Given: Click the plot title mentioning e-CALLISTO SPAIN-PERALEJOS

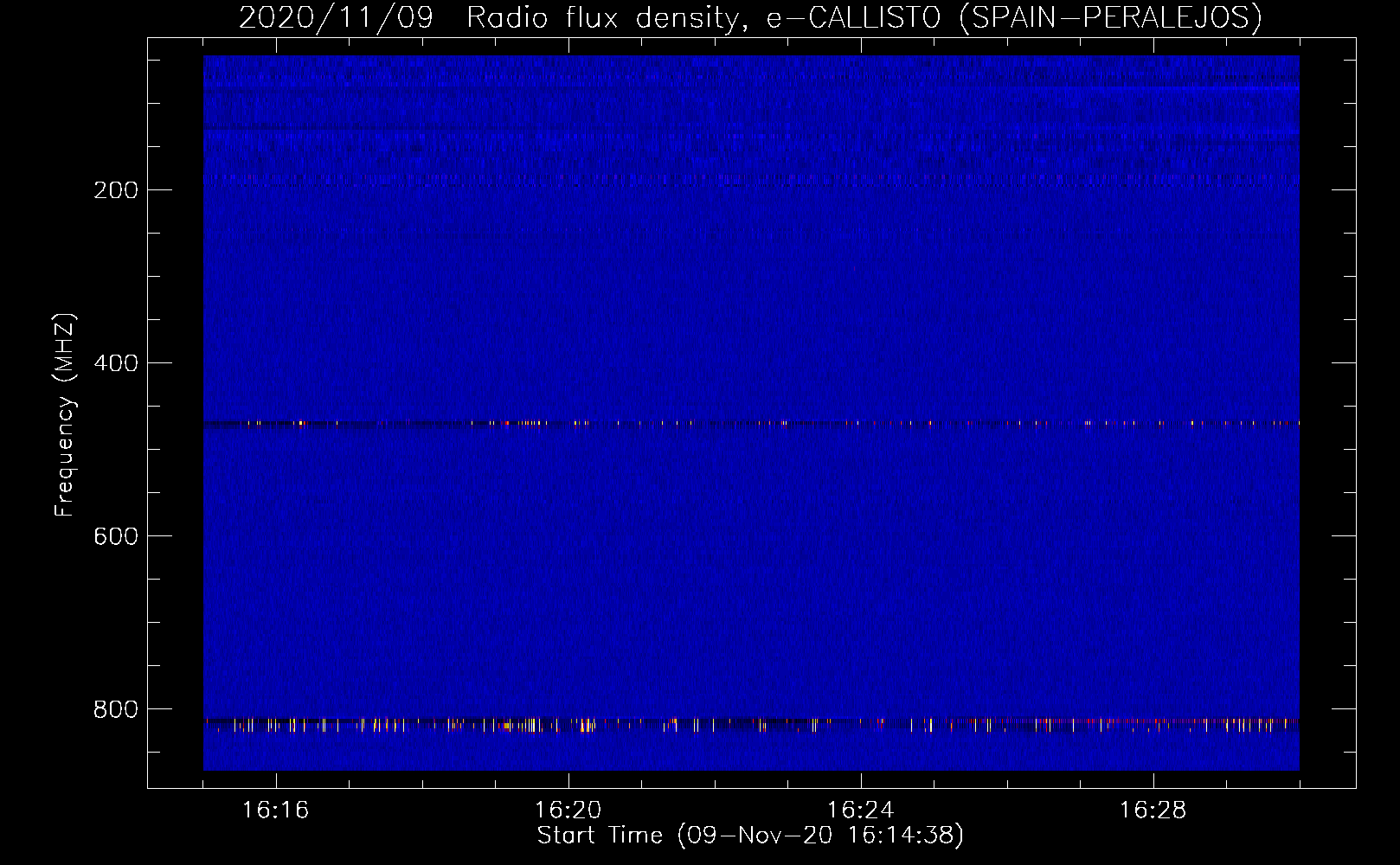Looking at the screenshot, I should pyautogui.click(x=750, y=17).
